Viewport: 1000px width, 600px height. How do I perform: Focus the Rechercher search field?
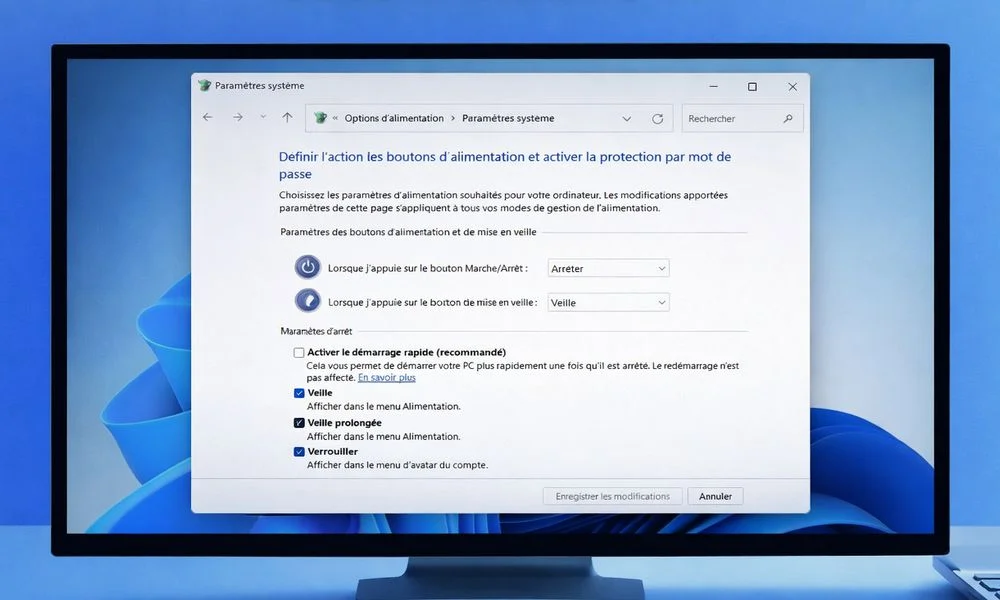(730, 118)
